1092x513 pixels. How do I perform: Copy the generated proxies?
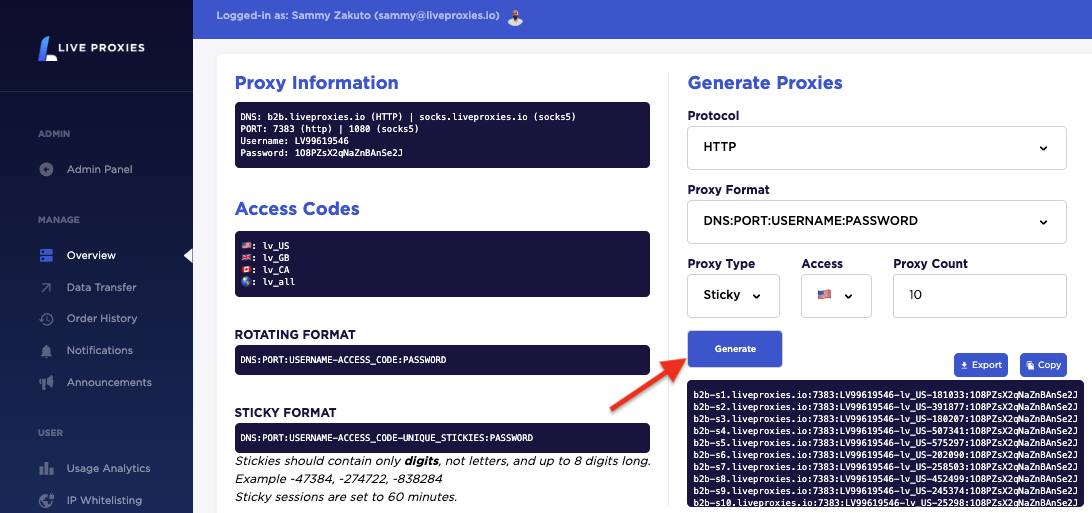tap(1043, 365)
